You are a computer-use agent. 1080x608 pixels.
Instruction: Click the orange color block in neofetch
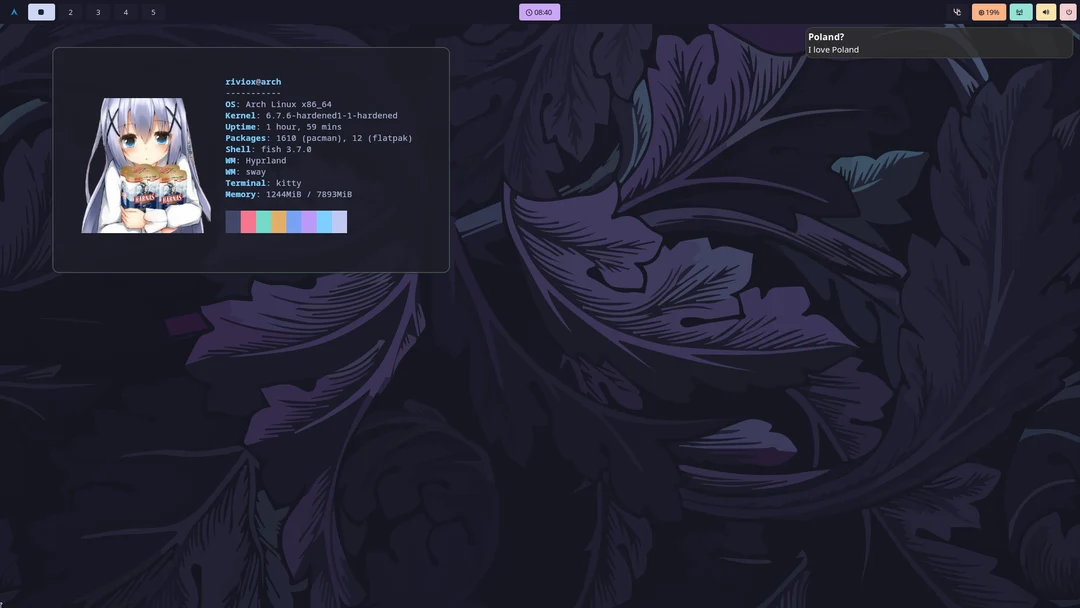click(278, 222)
